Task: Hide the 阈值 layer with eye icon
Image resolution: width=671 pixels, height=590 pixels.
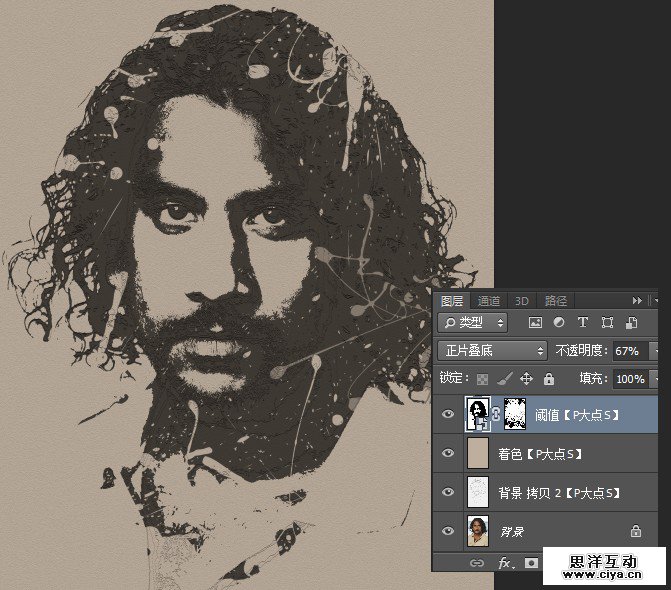Action: 448,414
